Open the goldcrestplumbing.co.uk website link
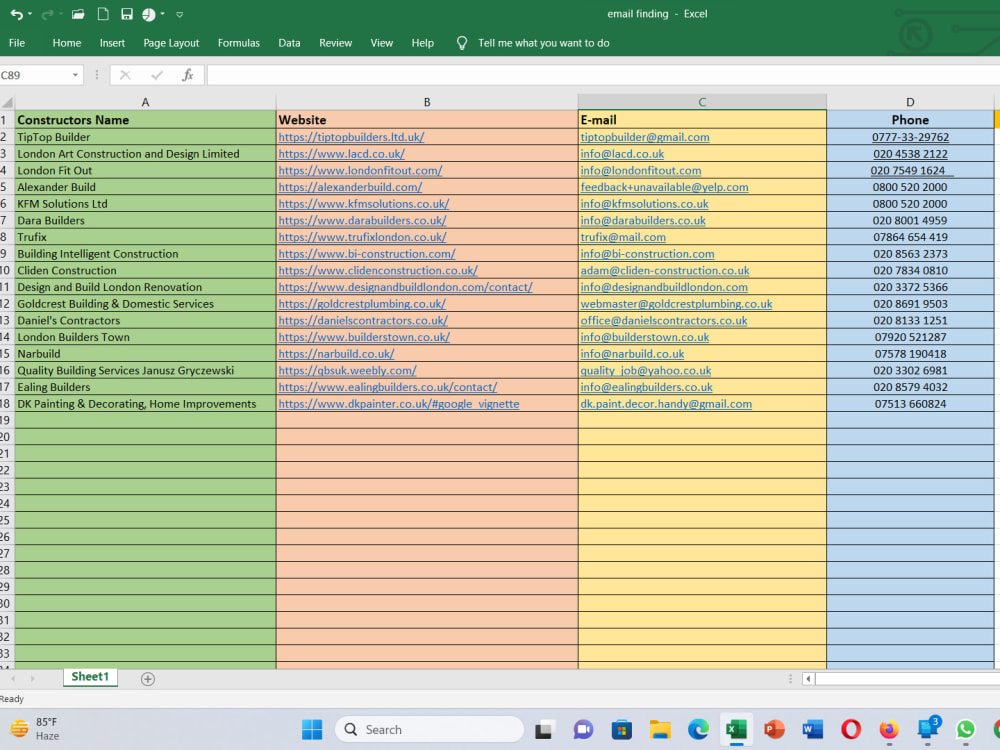Screen dimensions: 1000x750 tap(362, 304)
